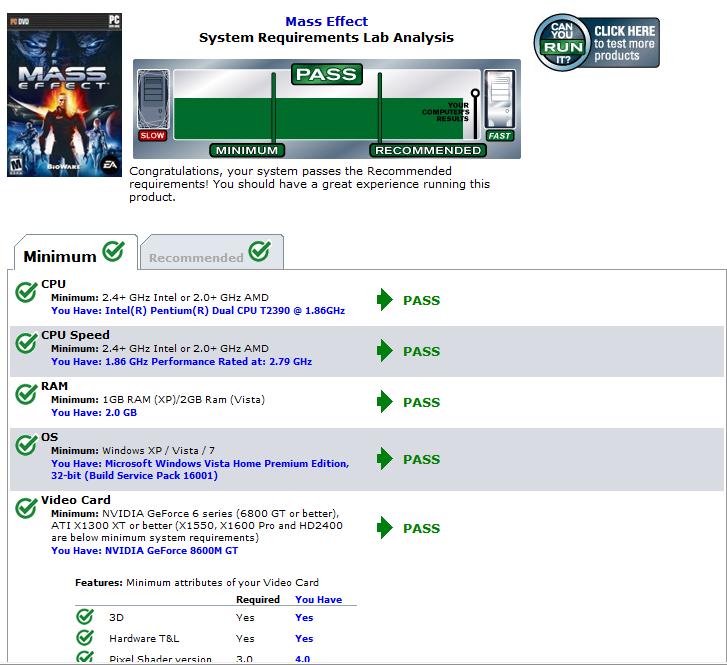Click the MINIMUM marker label on meter

click(247, 150)
